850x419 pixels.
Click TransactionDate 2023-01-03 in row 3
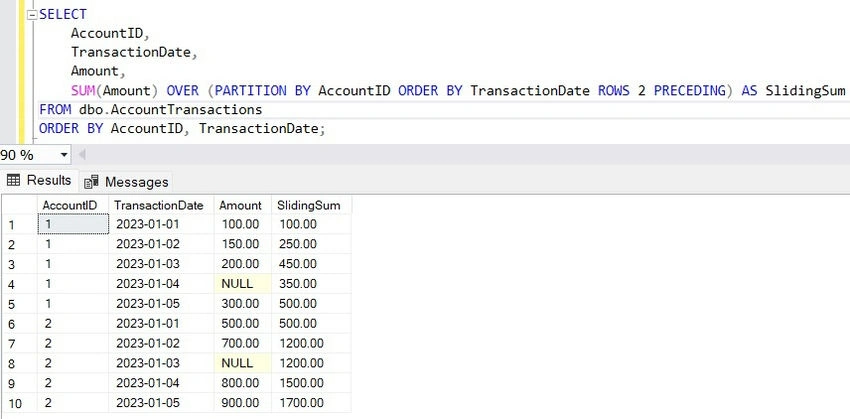[147, 264]
